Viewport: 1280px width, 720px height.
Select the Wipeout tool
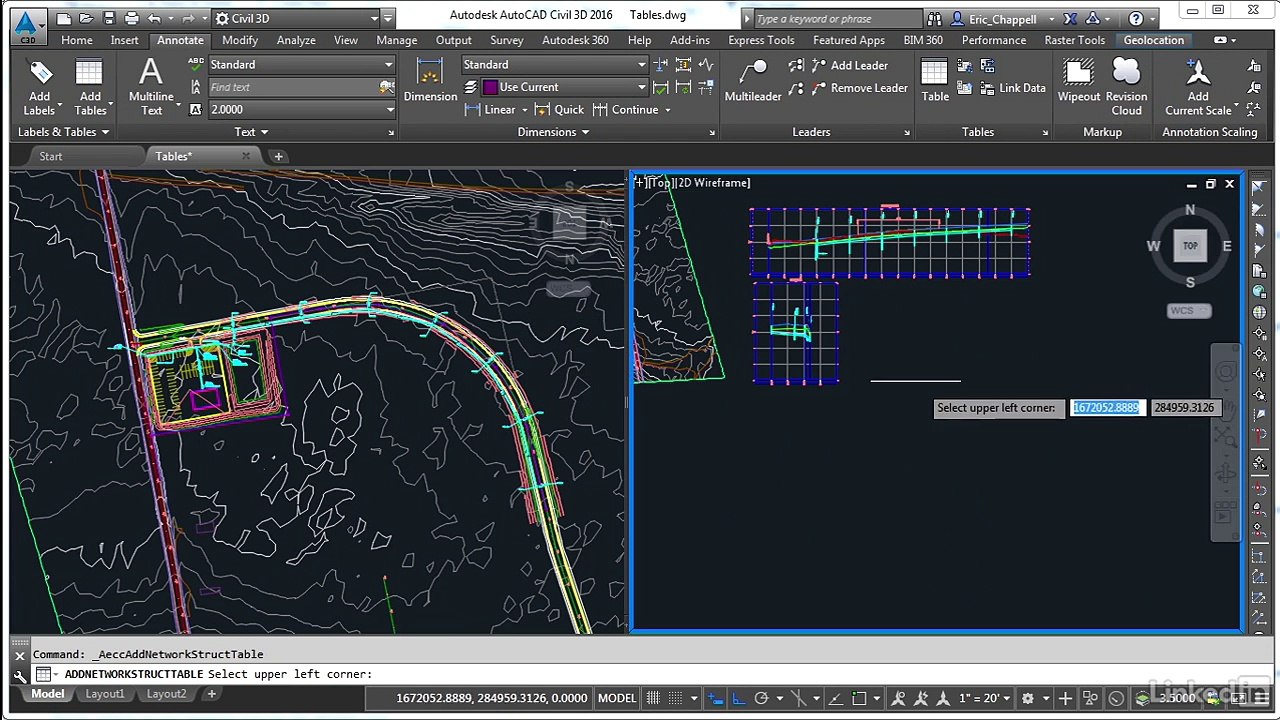1079,80
